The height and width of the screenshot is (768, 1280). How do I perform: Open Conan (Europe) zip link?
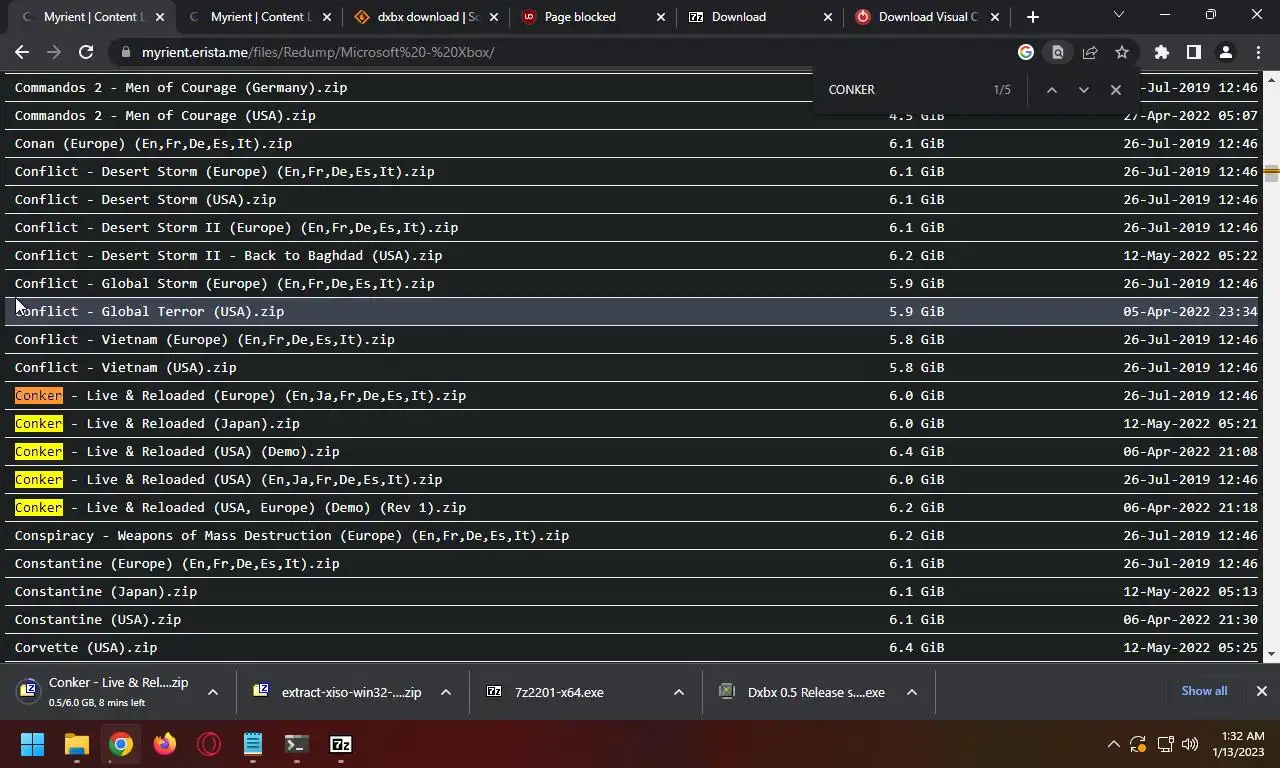(x=153, y=143)
